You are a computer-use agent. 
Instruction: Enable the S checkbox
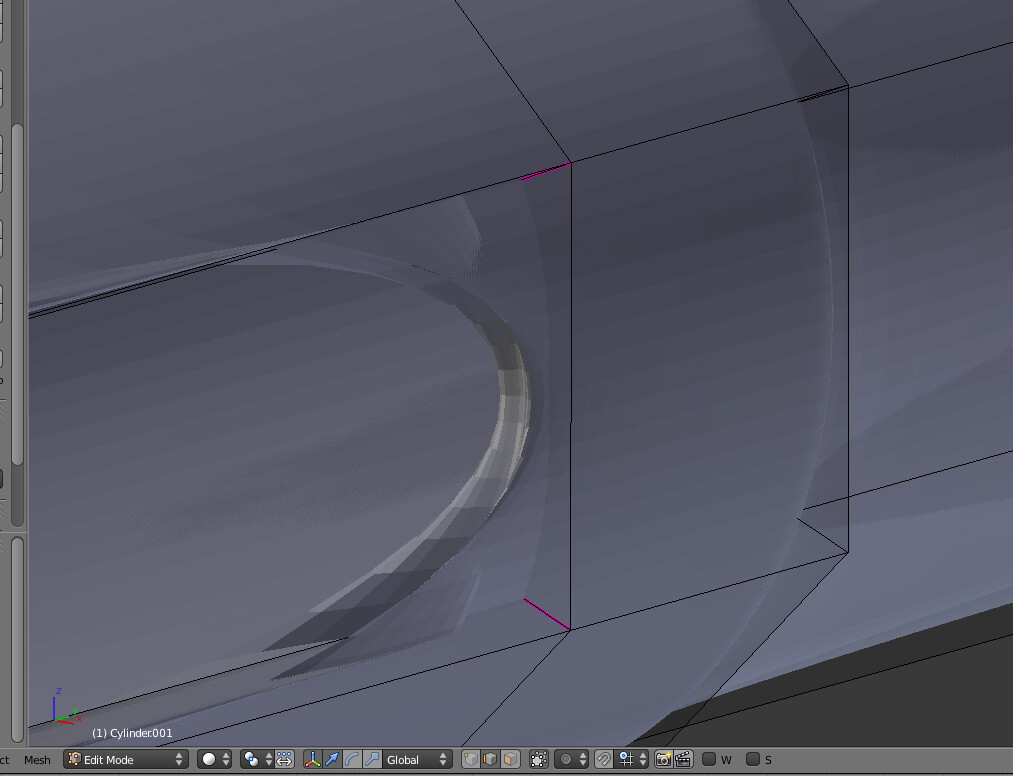point(753,759)
